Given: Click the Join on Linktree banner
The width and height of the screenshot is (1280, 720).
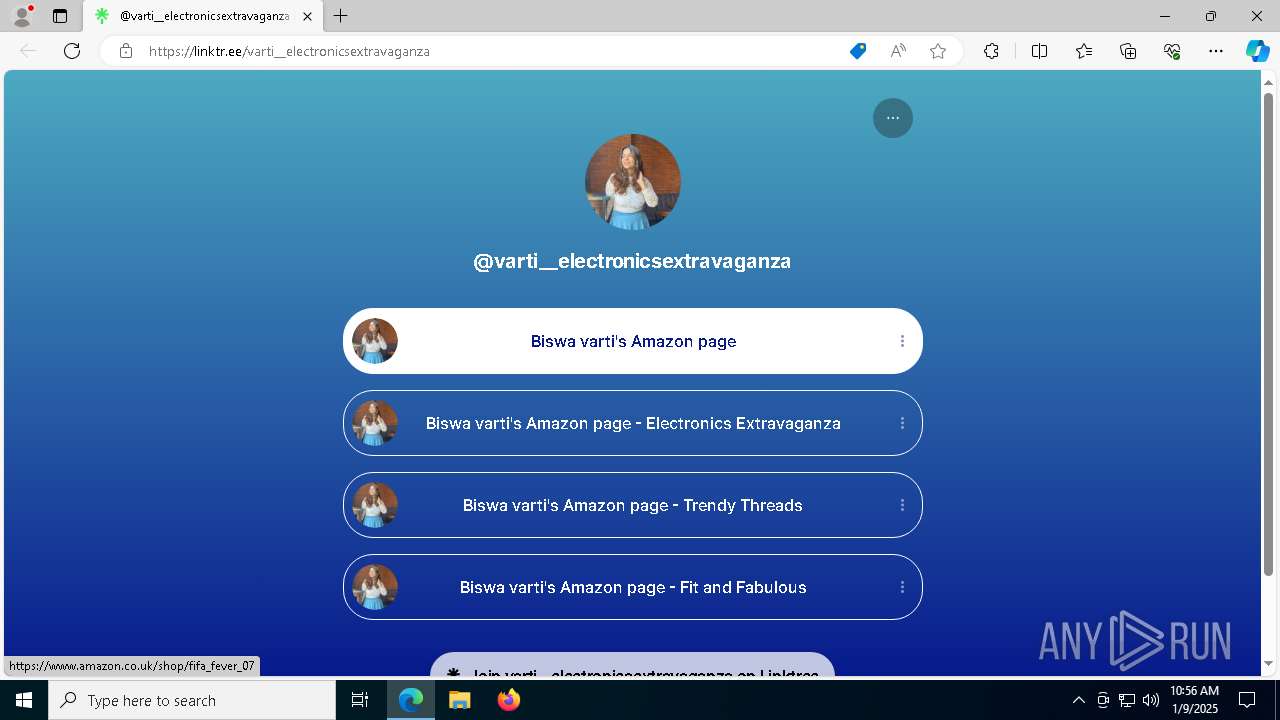Looking at the screenshot, I should click(x=632, y=666).
